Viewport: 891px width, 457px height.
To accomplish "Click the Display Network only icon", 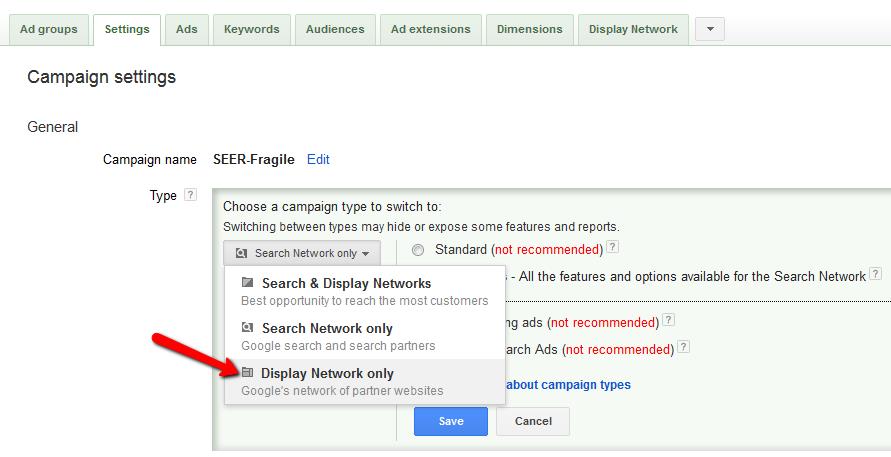I will coord(247,373).
